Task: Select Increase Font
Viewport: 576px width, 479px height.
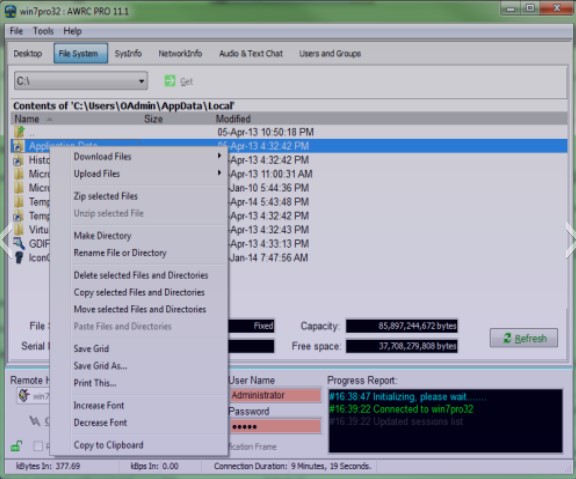Action: tap(98, 406)
